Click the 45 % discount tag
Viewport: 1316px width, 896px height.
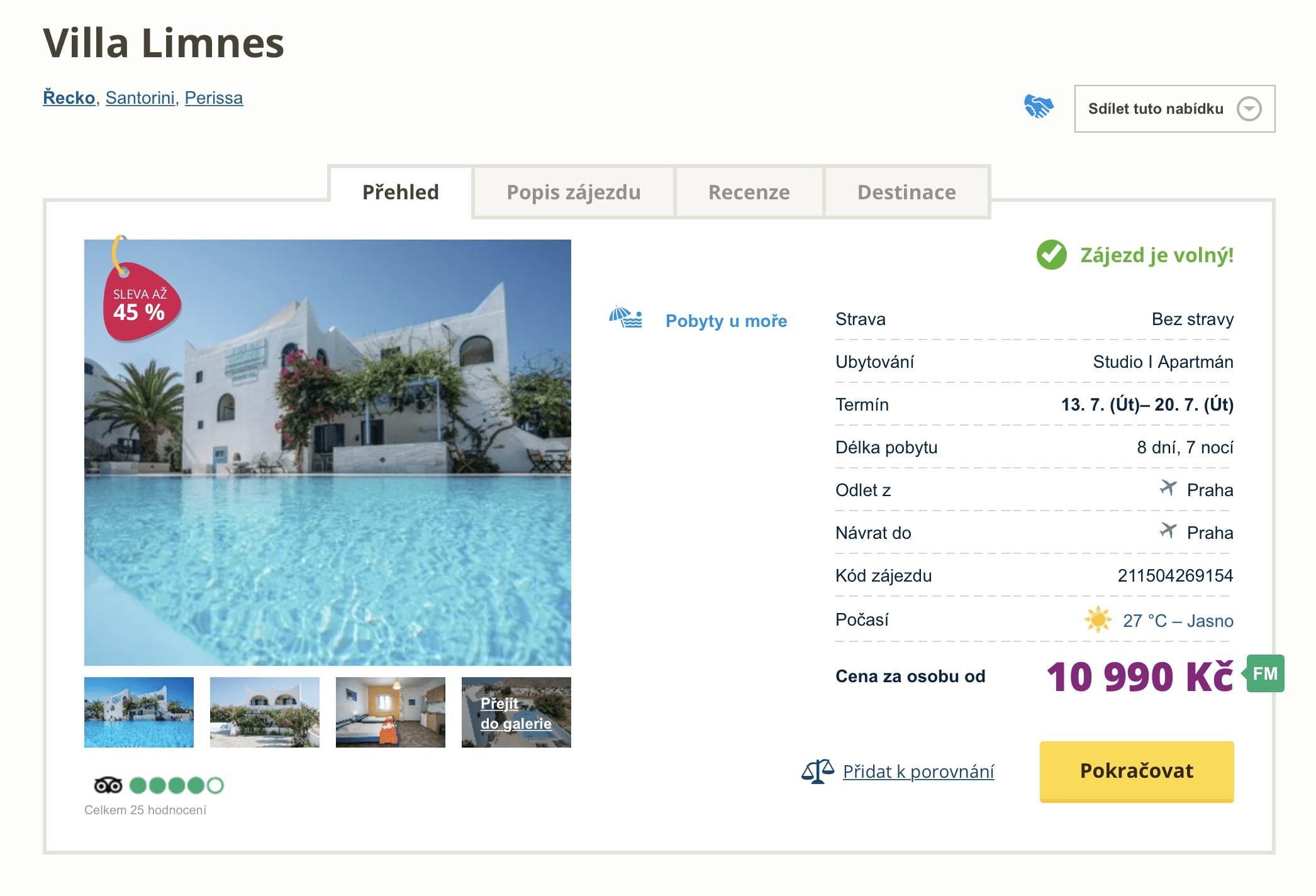pos(141,302)
